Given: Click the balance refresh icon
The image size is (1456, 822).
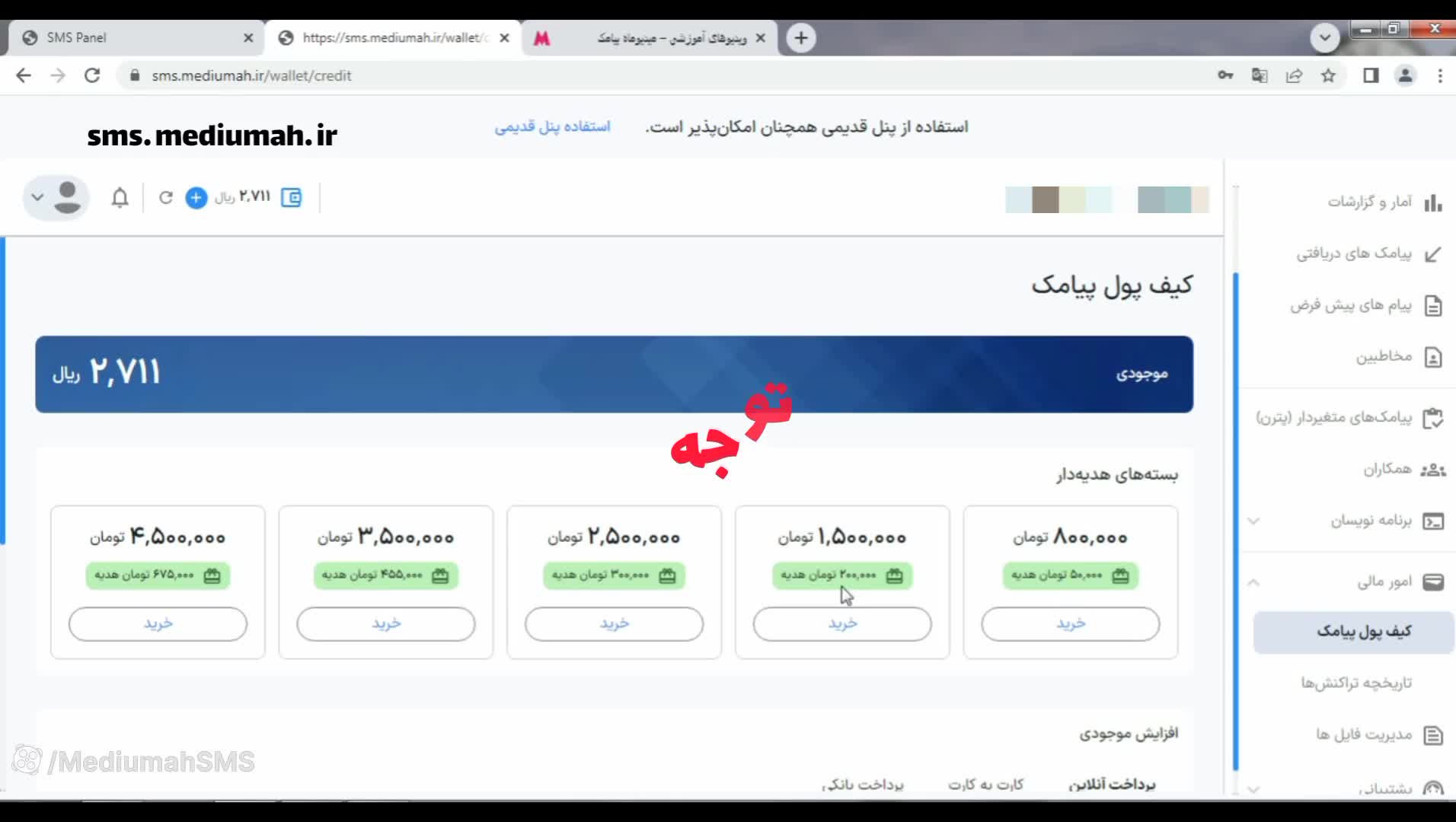Looking at the screenshot, I should 165,198.
